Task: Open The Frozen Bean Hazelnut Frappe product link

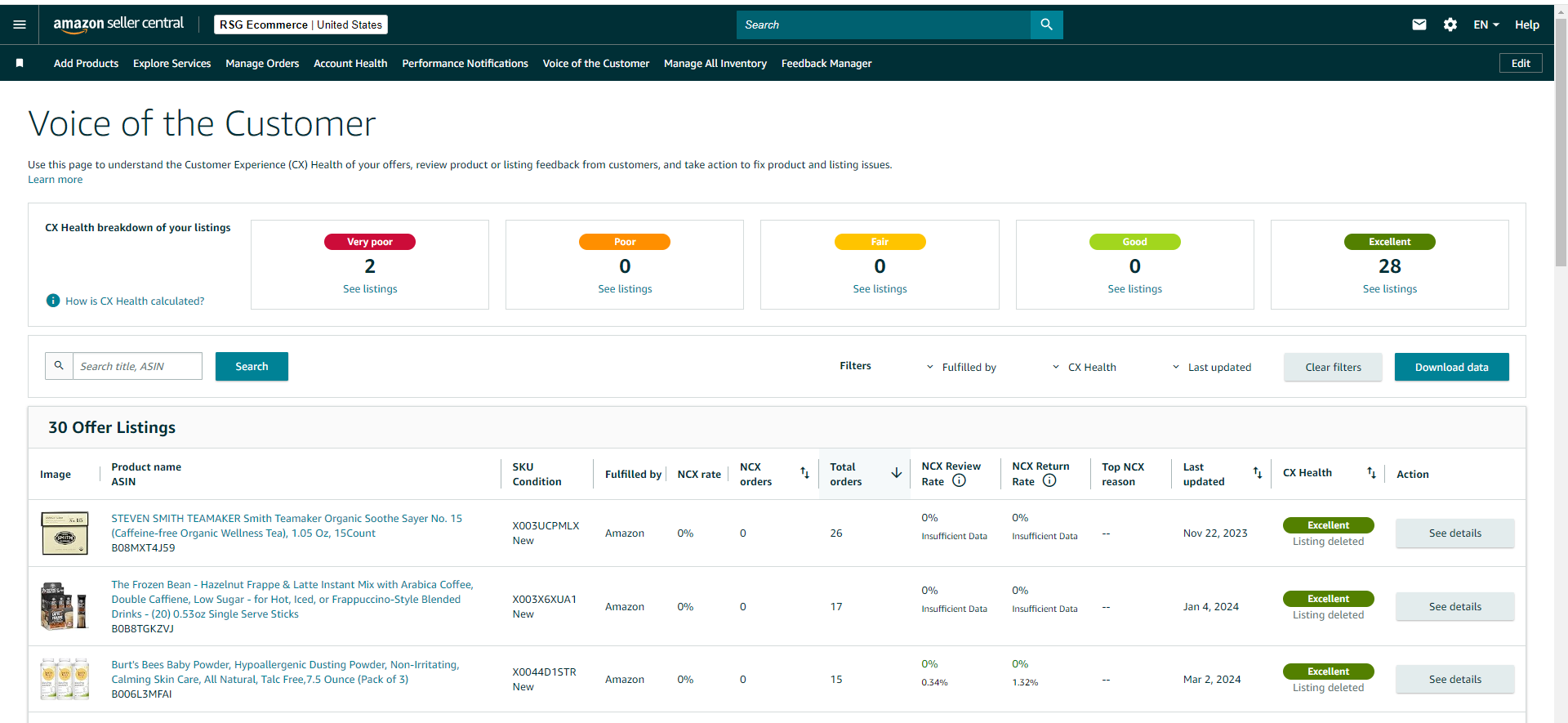Action: coord(292,599)
